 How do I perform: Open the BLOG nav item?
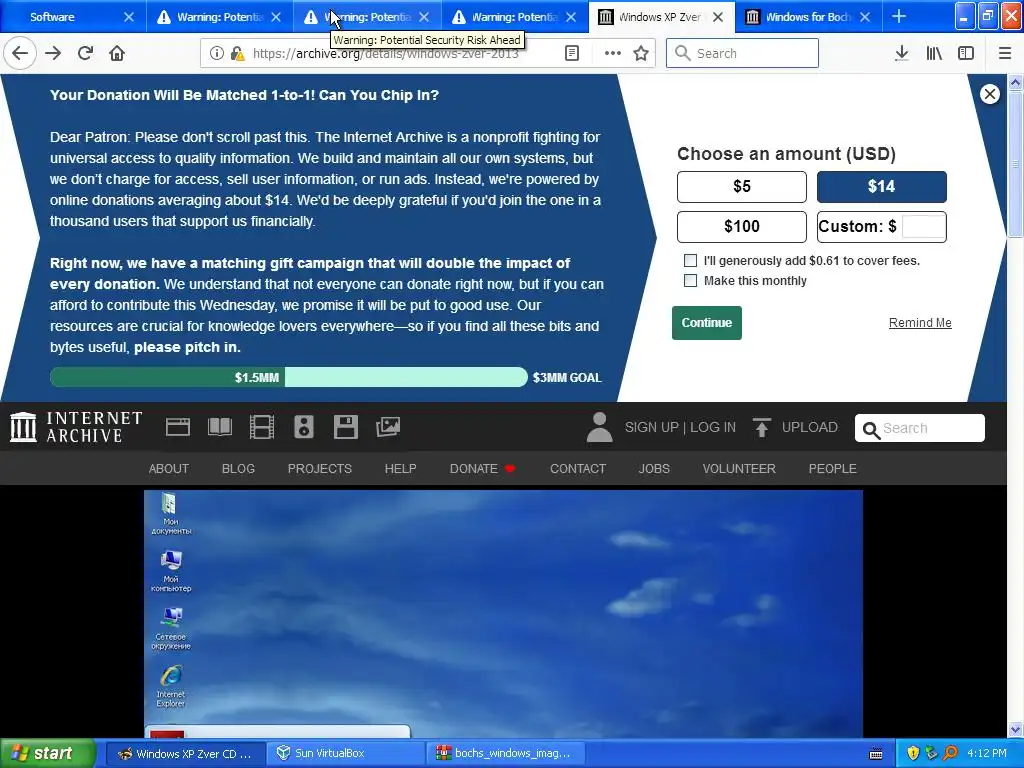tap(238, 469)
